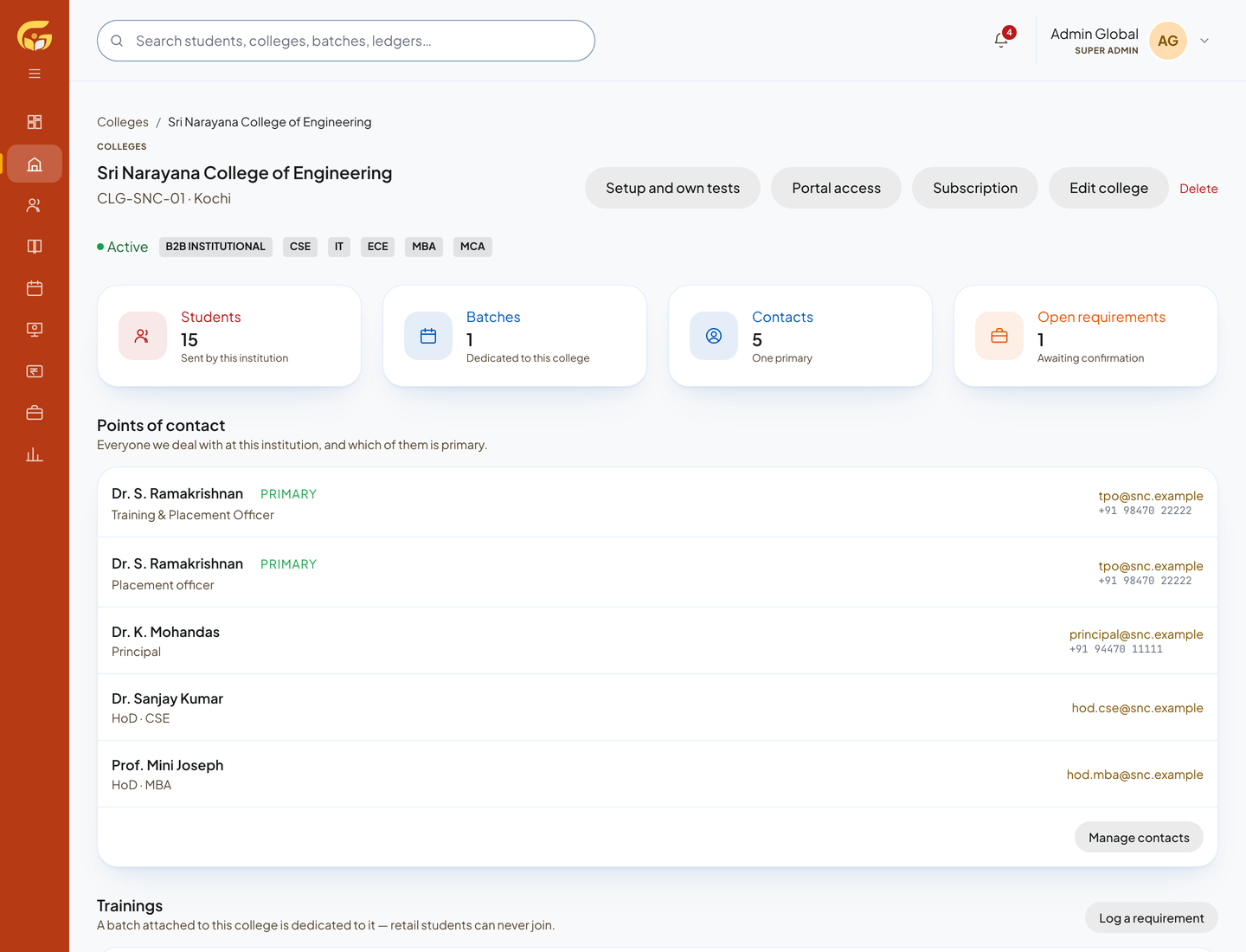Image resolution: width=1246 pixels, height=952 pixels.
Task: Expand the Admin Global account chevron
Action: (x=1204, y=41)
